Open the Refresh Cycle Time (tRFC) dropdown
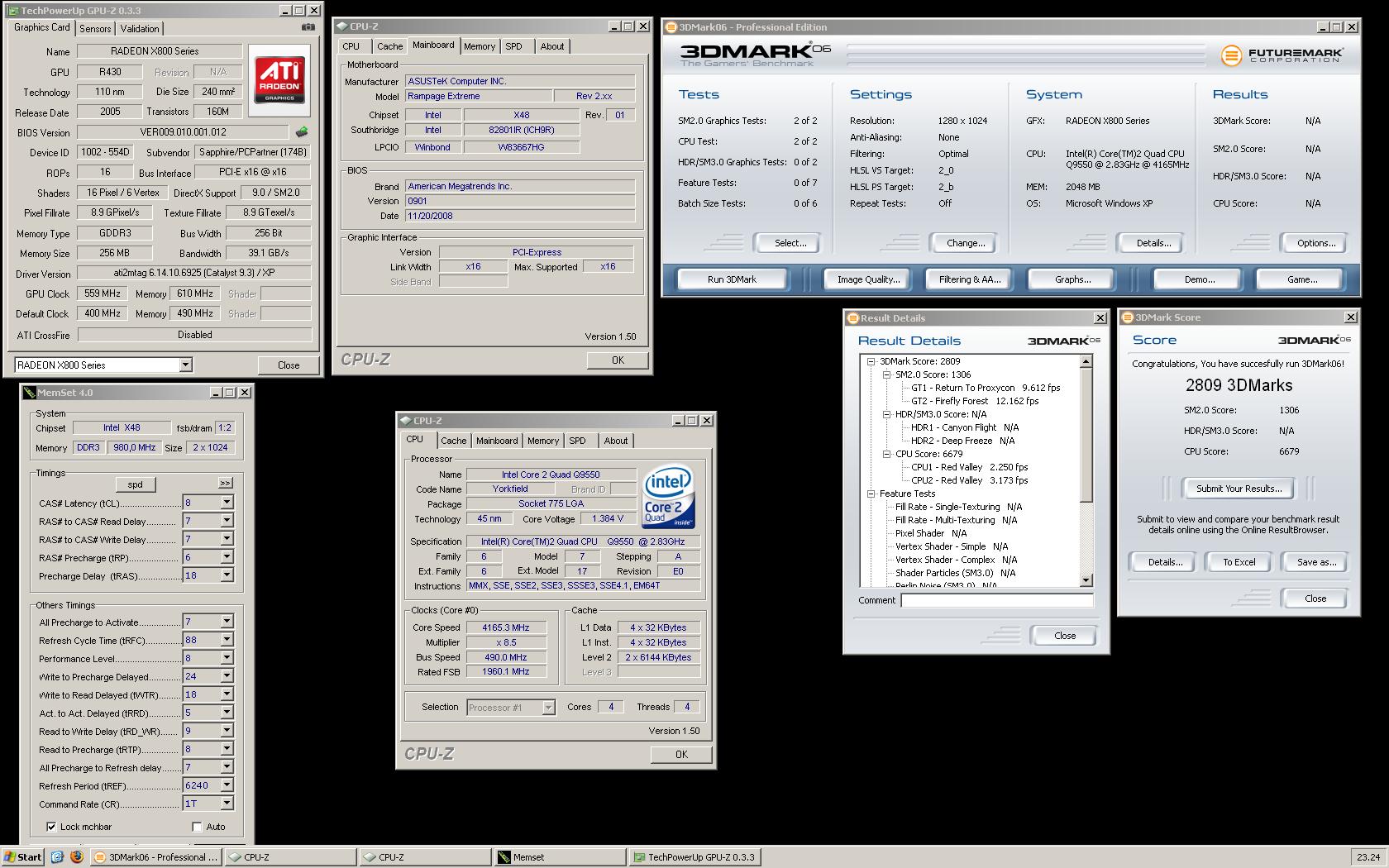Viewport: 1389px width, 868px height. [x=227, y=640]
